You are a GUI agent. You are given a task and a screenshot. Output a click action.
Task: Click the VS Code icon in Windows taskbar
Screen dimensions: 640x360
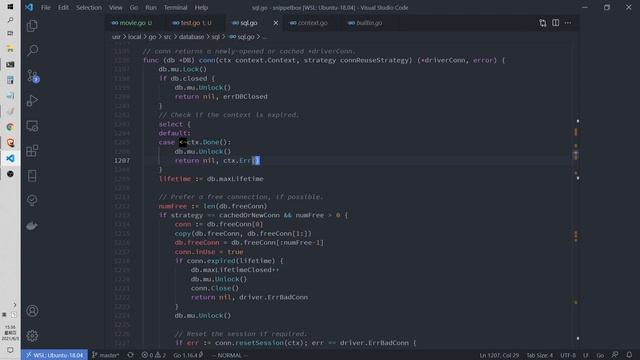10,158
